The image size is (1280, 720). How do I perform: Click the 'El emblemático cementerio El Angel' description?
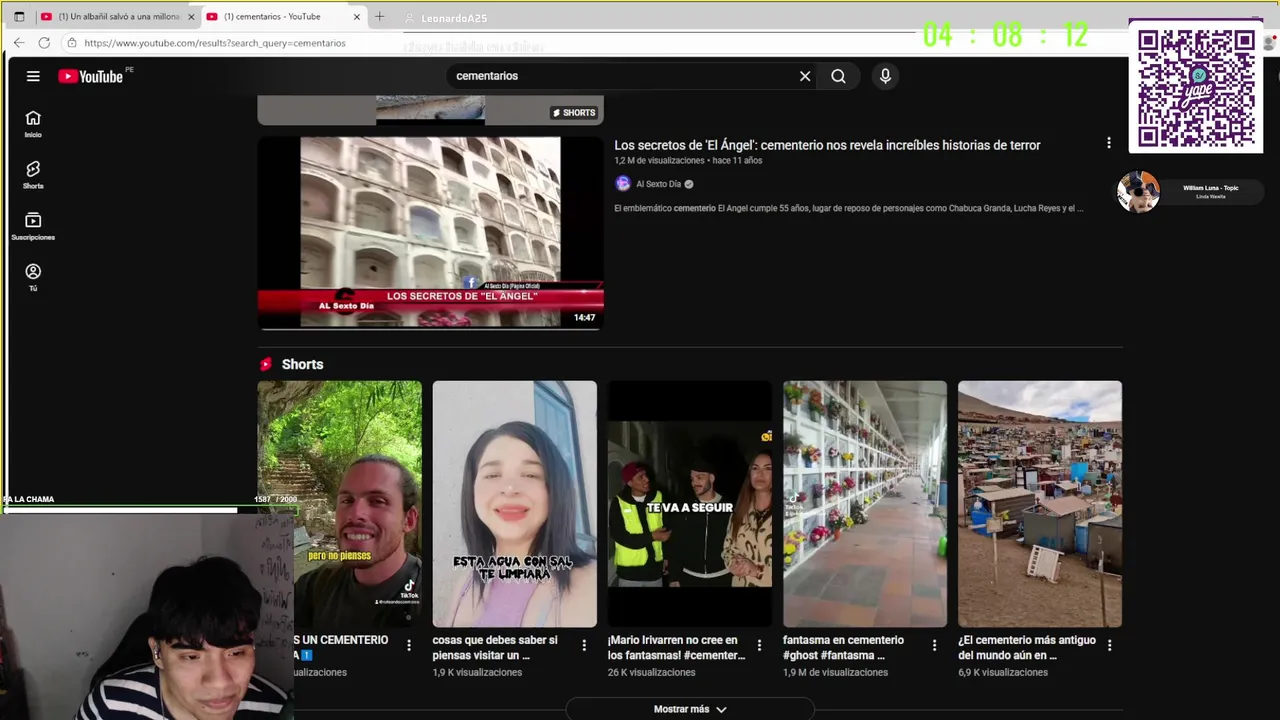848,208
